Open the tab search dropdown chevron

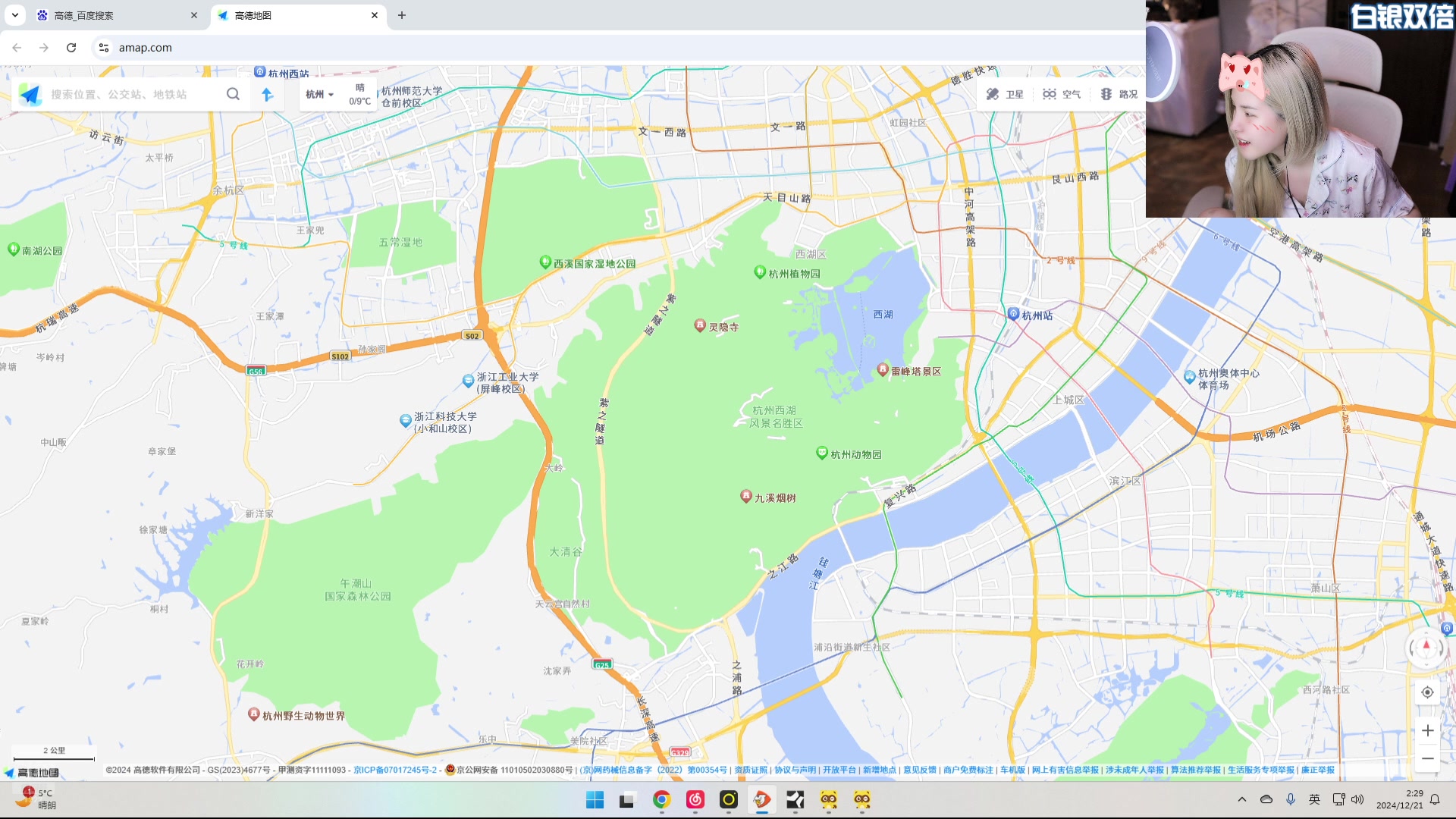pos(14,14)
